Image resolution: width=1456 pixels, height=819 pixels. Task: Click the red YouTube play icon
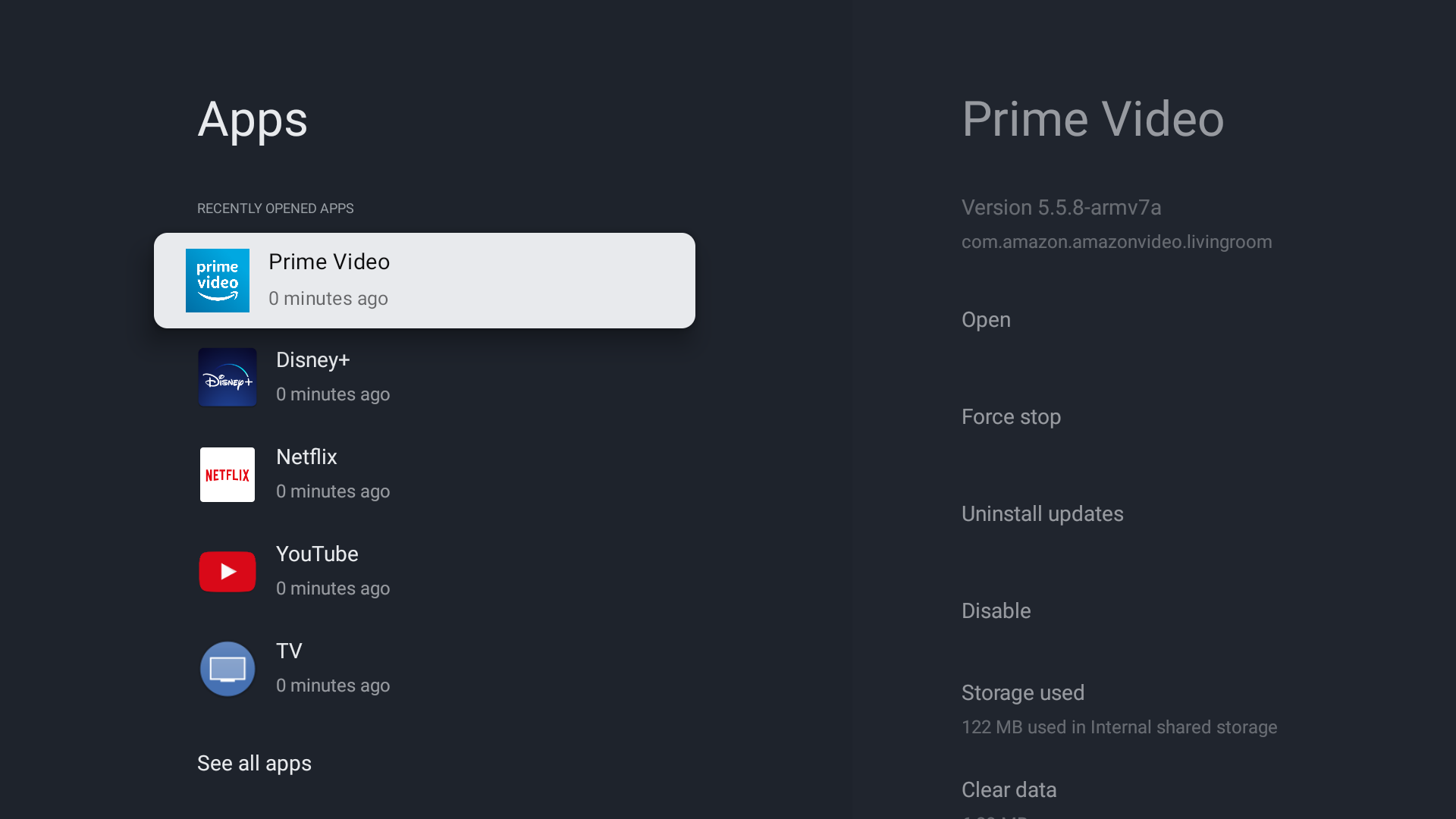point(227,572)
